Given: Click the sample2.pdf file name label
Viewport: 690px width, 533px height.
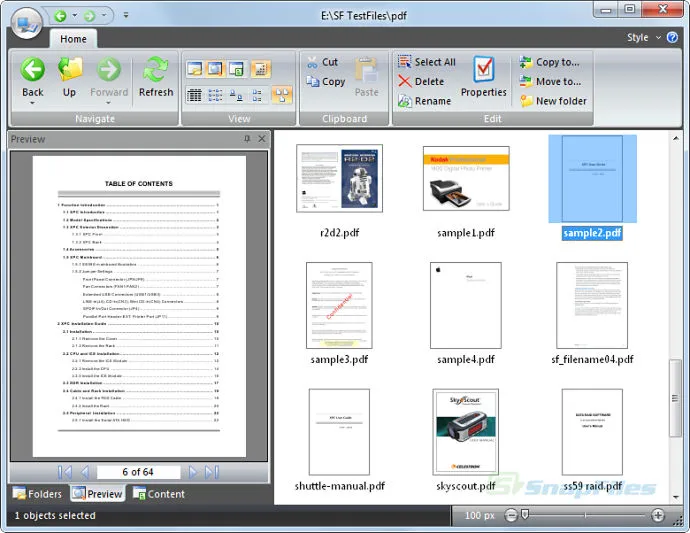Looking at the screenshot, I should coord(592,233).
